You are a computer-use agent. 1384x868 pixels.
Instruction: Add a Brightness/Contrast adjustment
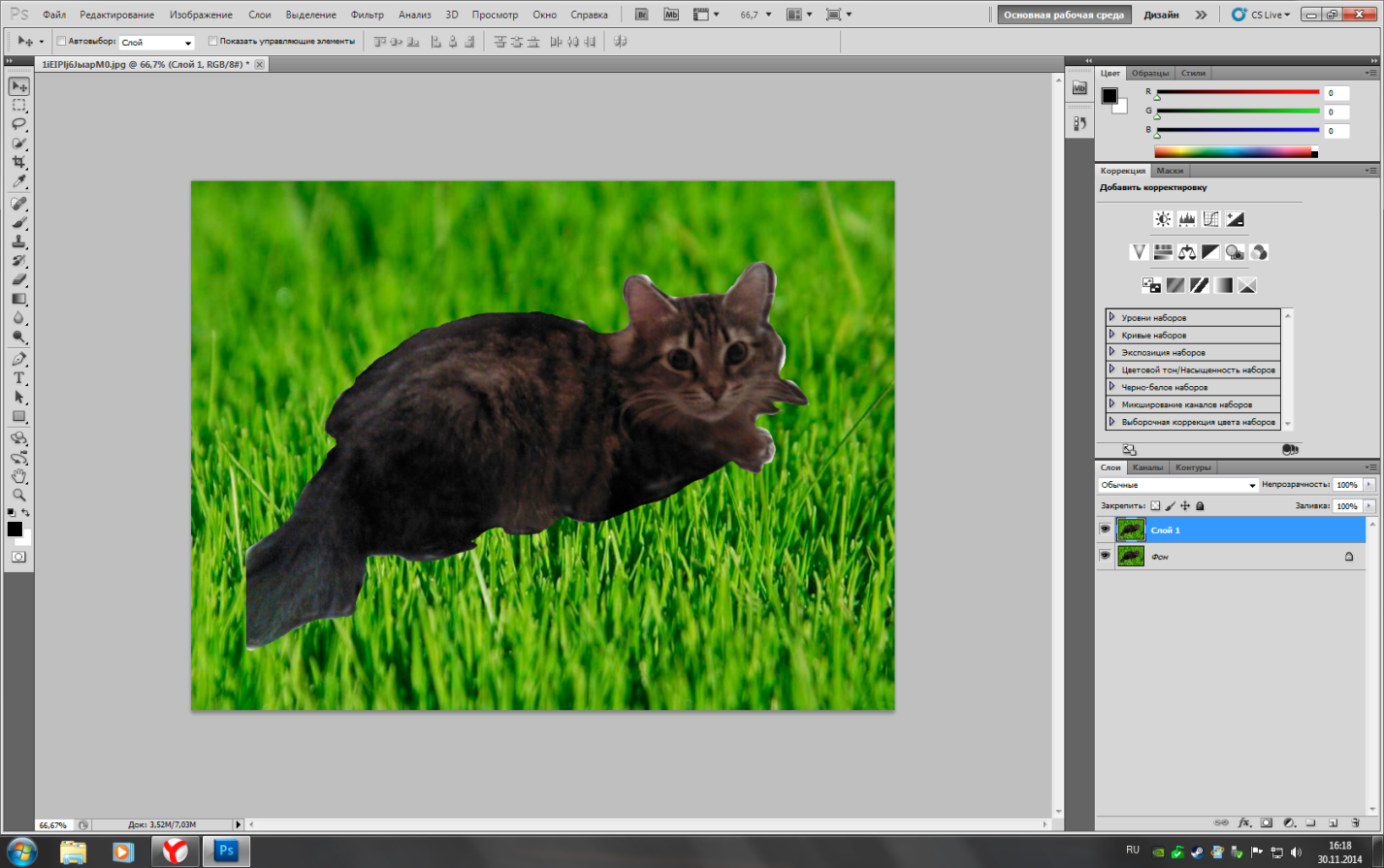click(1163, 219)
